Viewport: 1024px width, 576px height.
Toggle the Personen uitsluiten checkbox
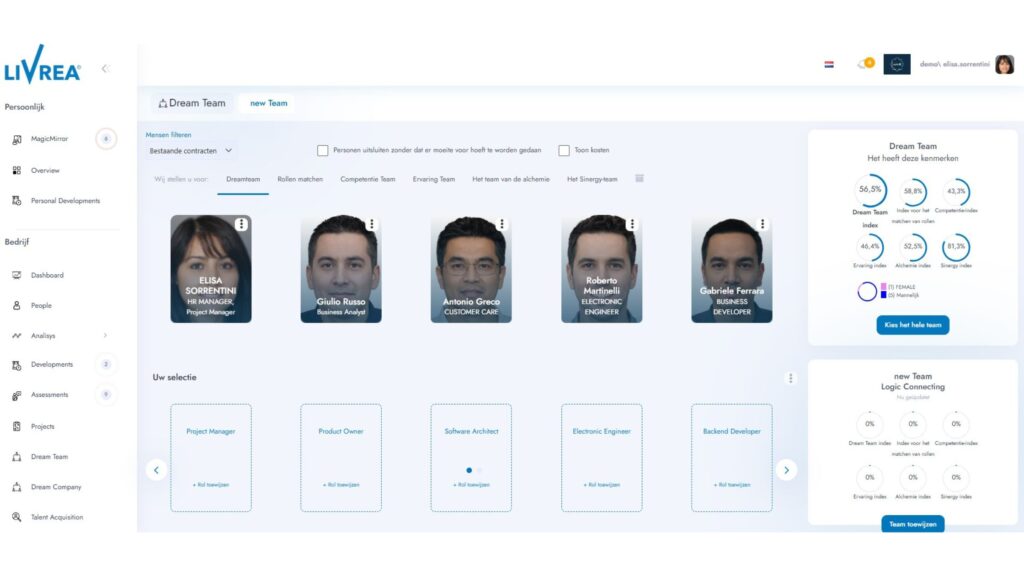323,150
